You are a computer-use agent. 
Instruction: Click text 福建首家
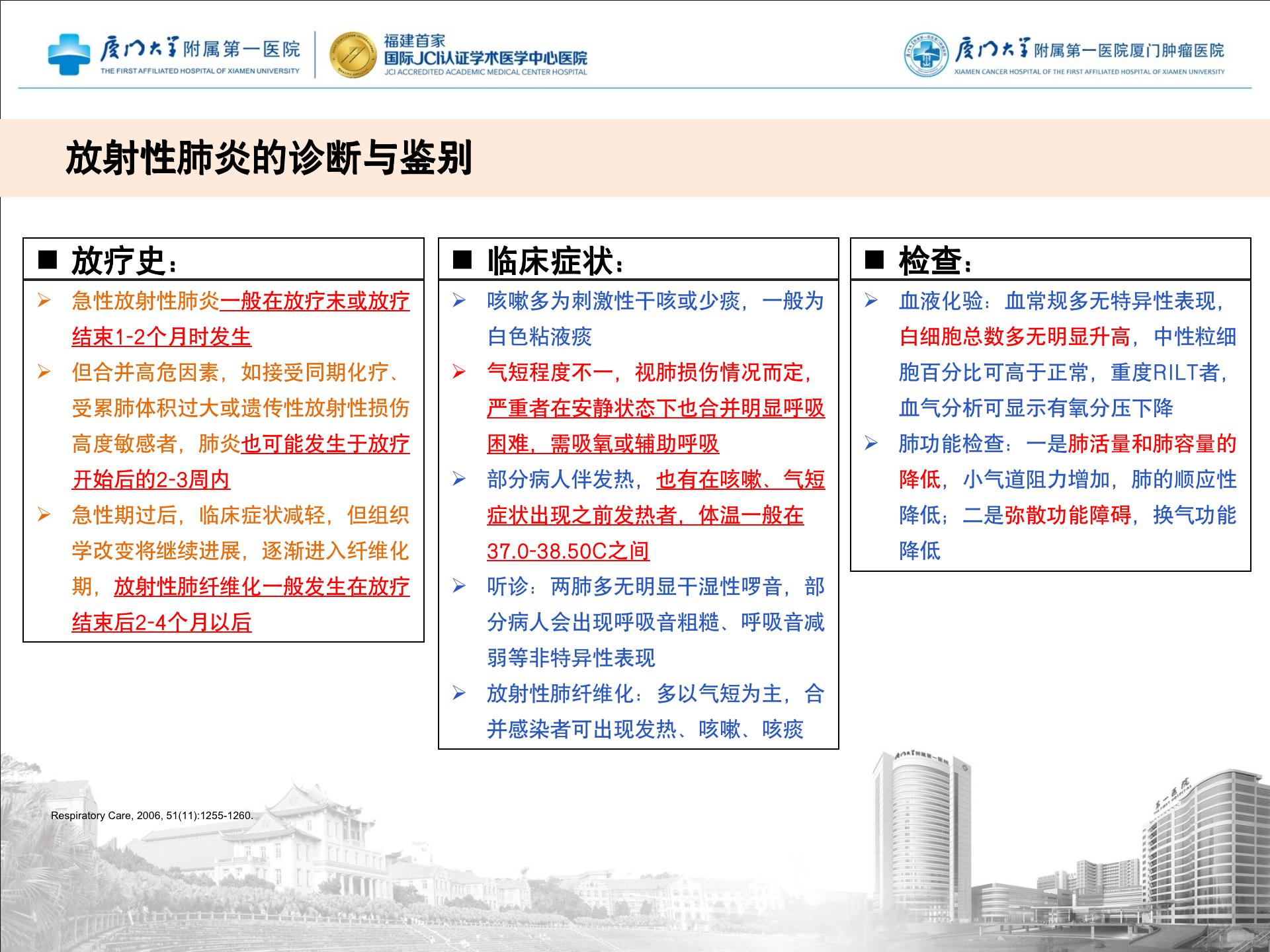pyautogui.click(x=415, y=41)
